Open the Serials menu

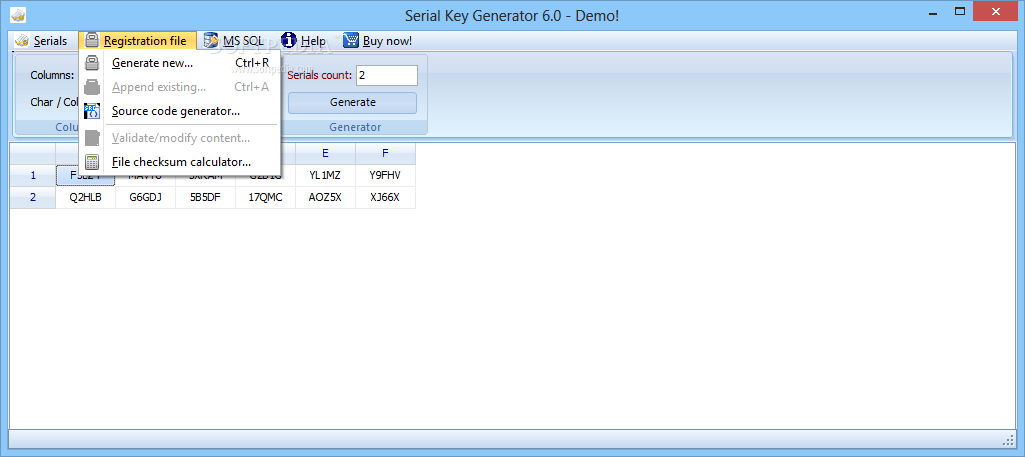click(41, 41)
